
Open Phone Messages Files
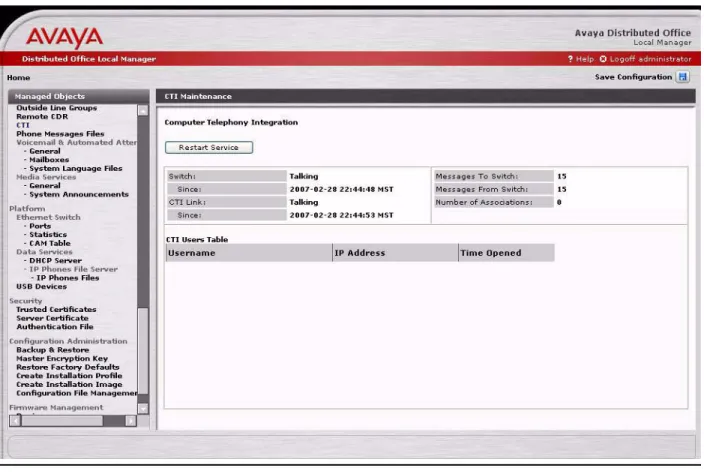[60, 134]
